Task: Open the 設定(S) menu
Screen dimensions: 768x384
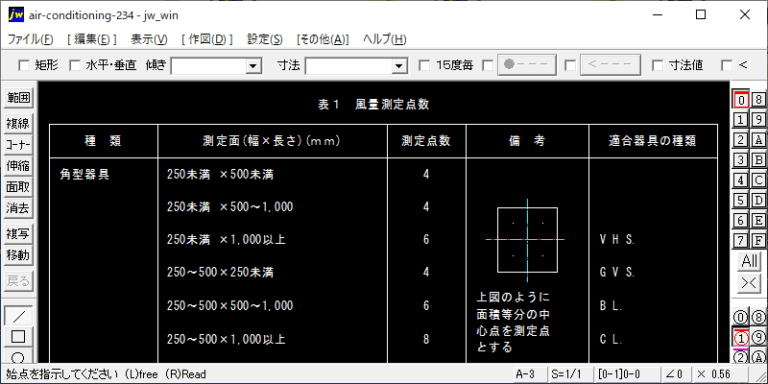Action: click(x=264, y=40)
